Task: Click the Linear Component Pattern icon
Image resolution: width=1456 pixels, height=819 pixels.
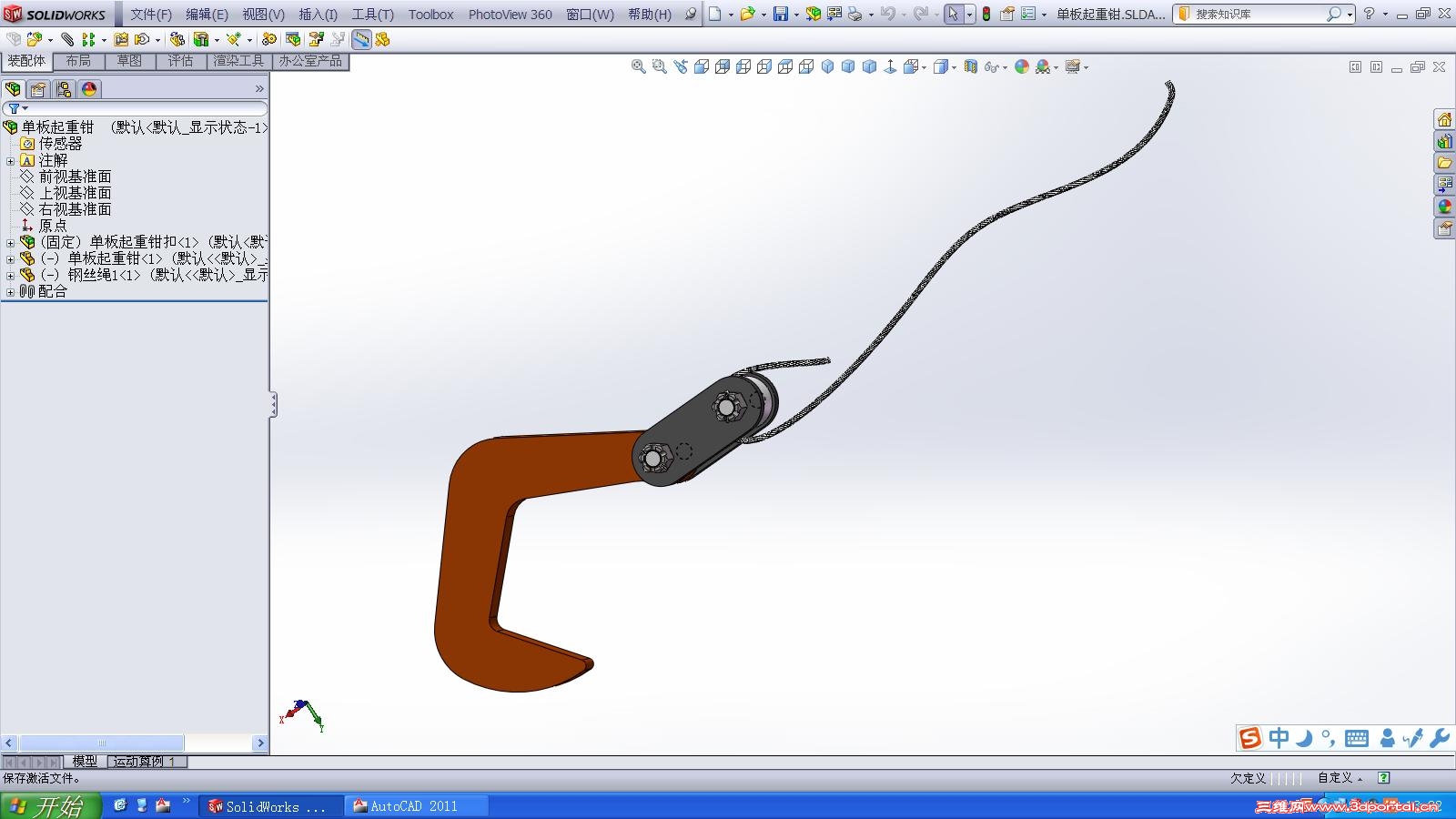Action: 88,39
